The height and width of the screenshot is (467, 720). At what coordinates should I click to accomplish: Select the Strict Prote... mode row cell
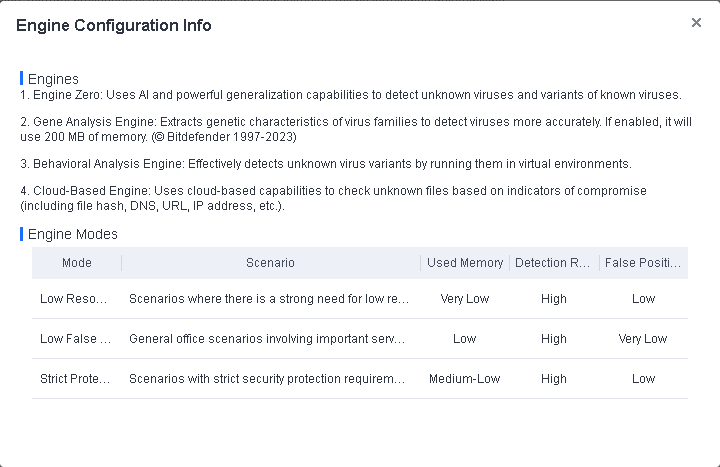coord(76,379)
